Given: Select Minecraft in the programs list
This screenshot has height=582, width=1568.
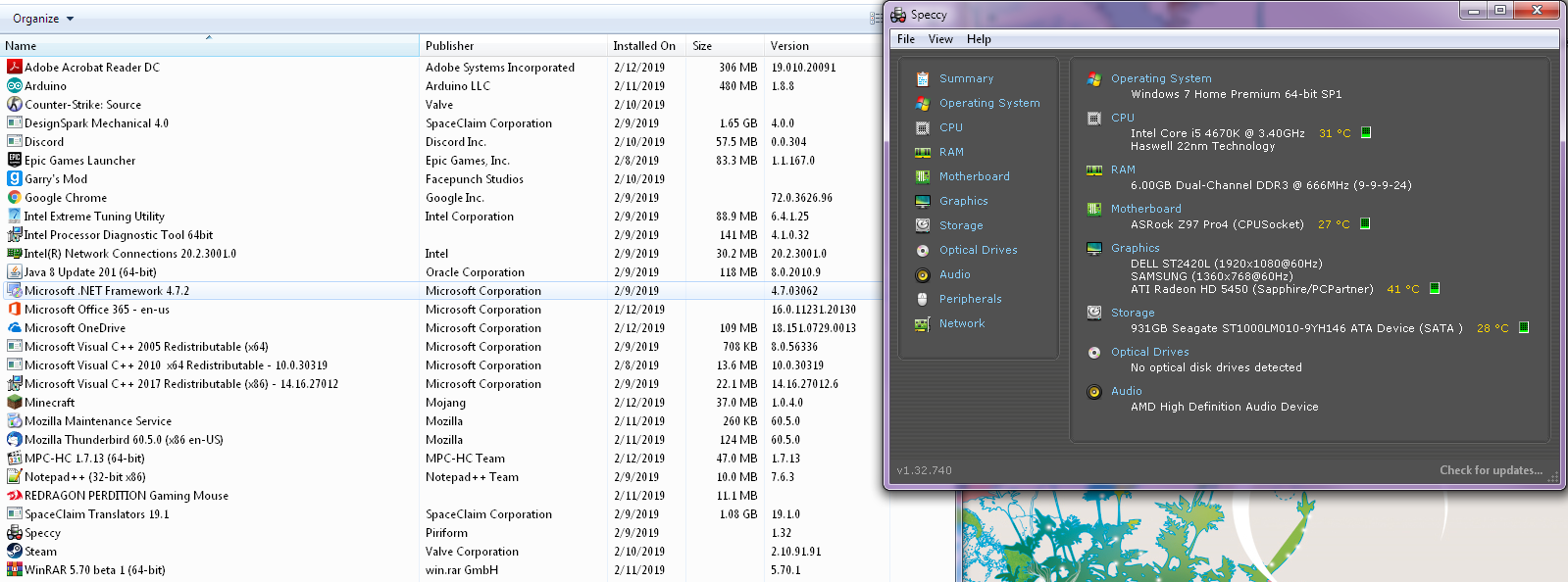Looking at the screenshot, I should coord(49,403).
